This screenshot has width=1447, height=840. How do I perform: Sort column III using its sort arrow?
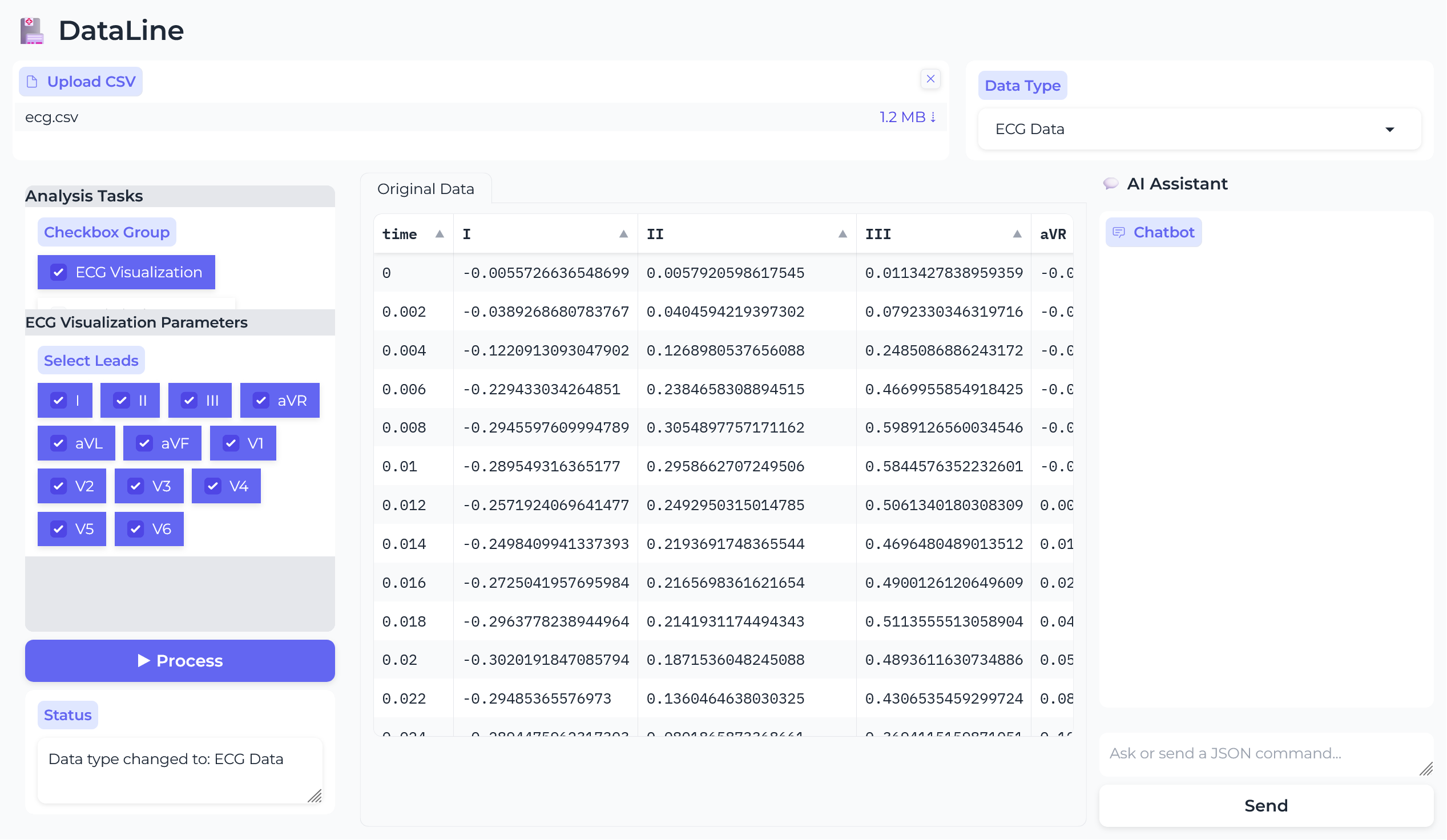(1017, 234)
